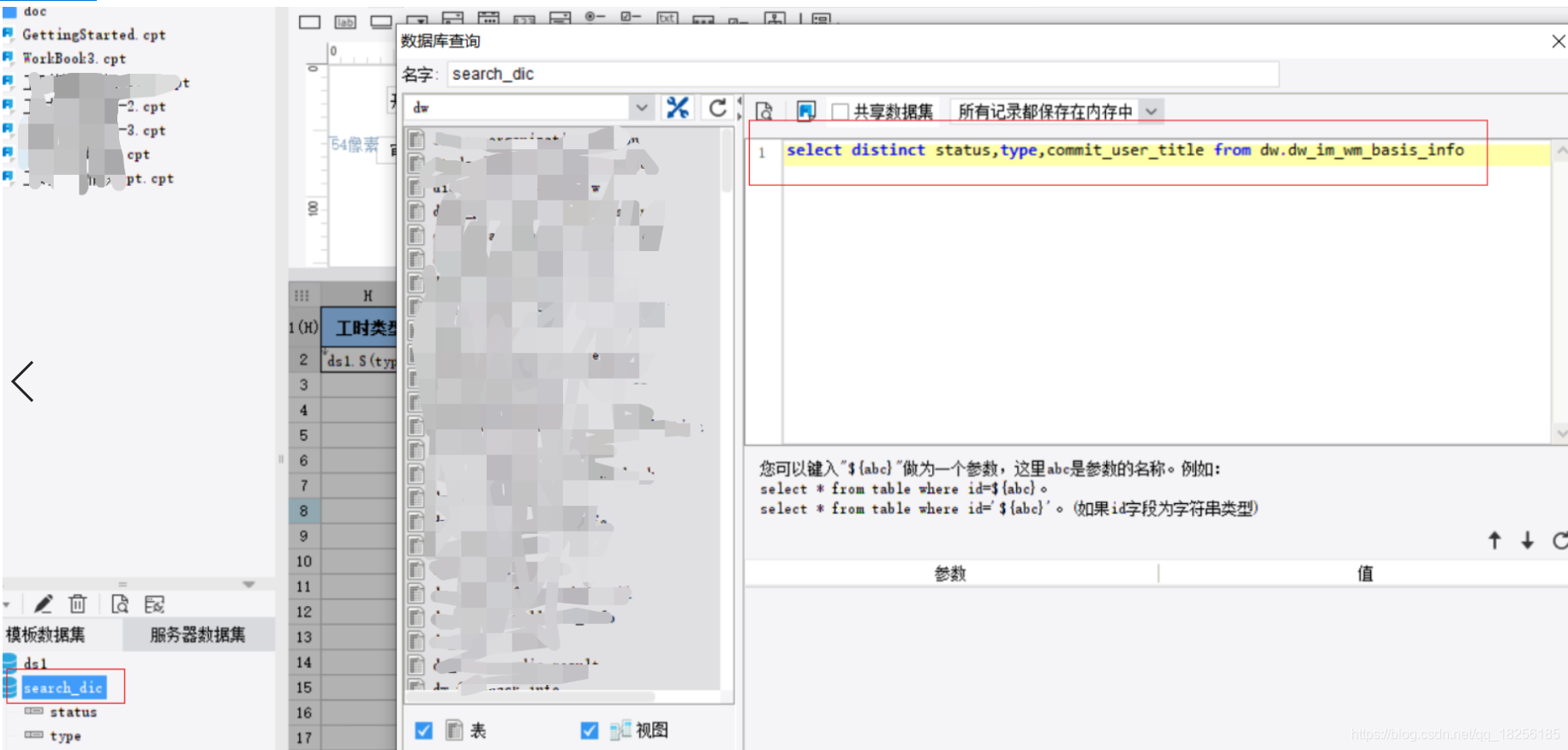This screenshot has height=750, width=1568.
Task: Click the 值 column header
Action: tap(1364, 573)
